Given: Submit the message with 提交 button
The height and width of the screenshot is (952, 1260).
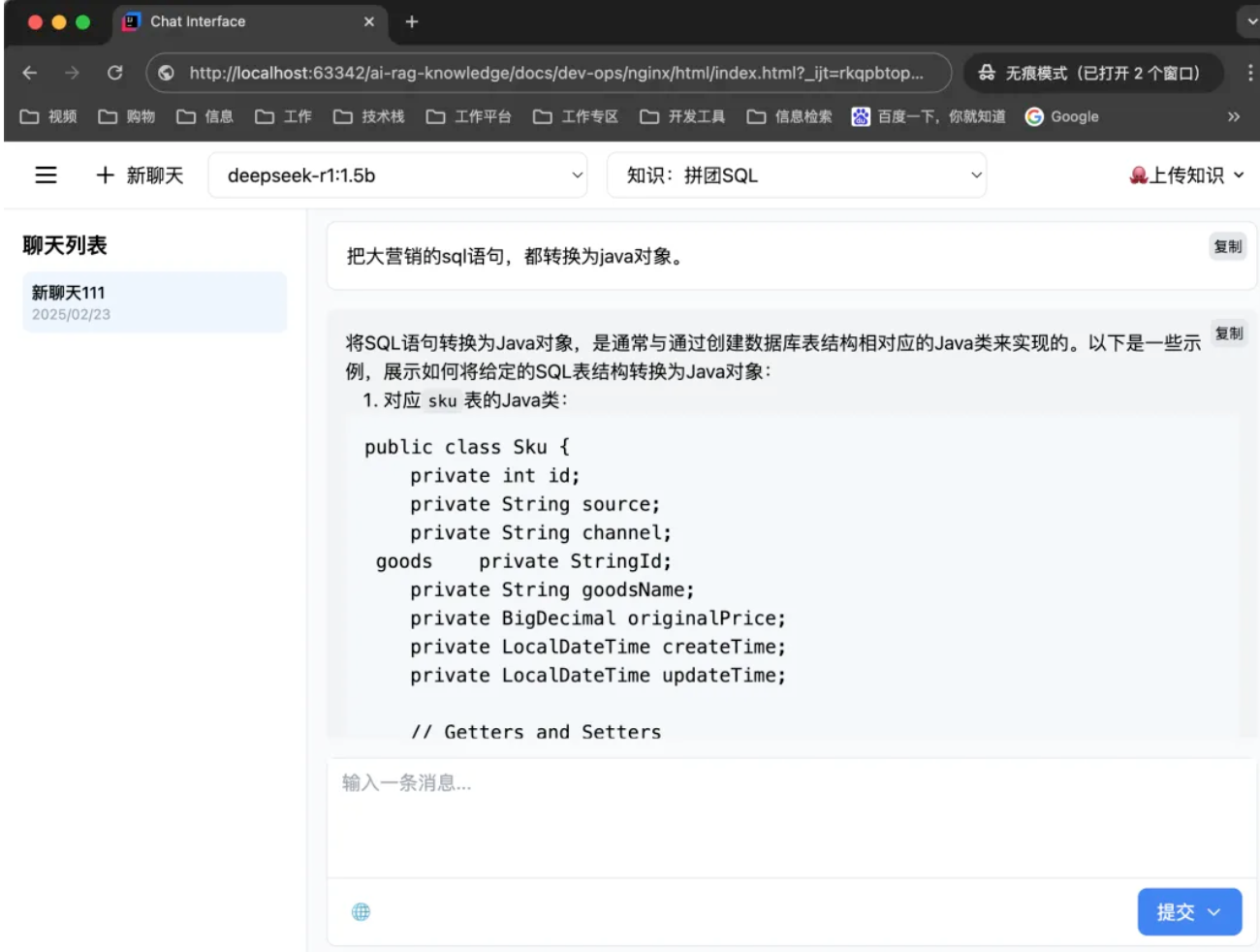Looking at the screenshot, I should pos(1189,912).
